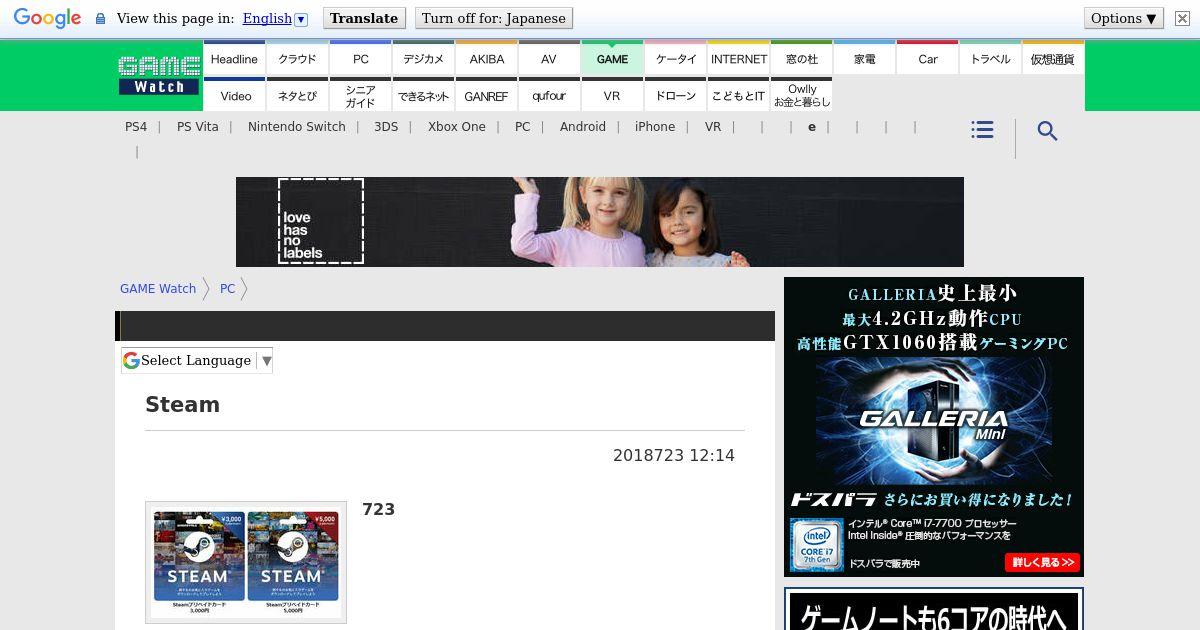Open the Steam prepaid cards thumbnail
Viewport: 1200px width, 630px height.
[x=246, y=563]
